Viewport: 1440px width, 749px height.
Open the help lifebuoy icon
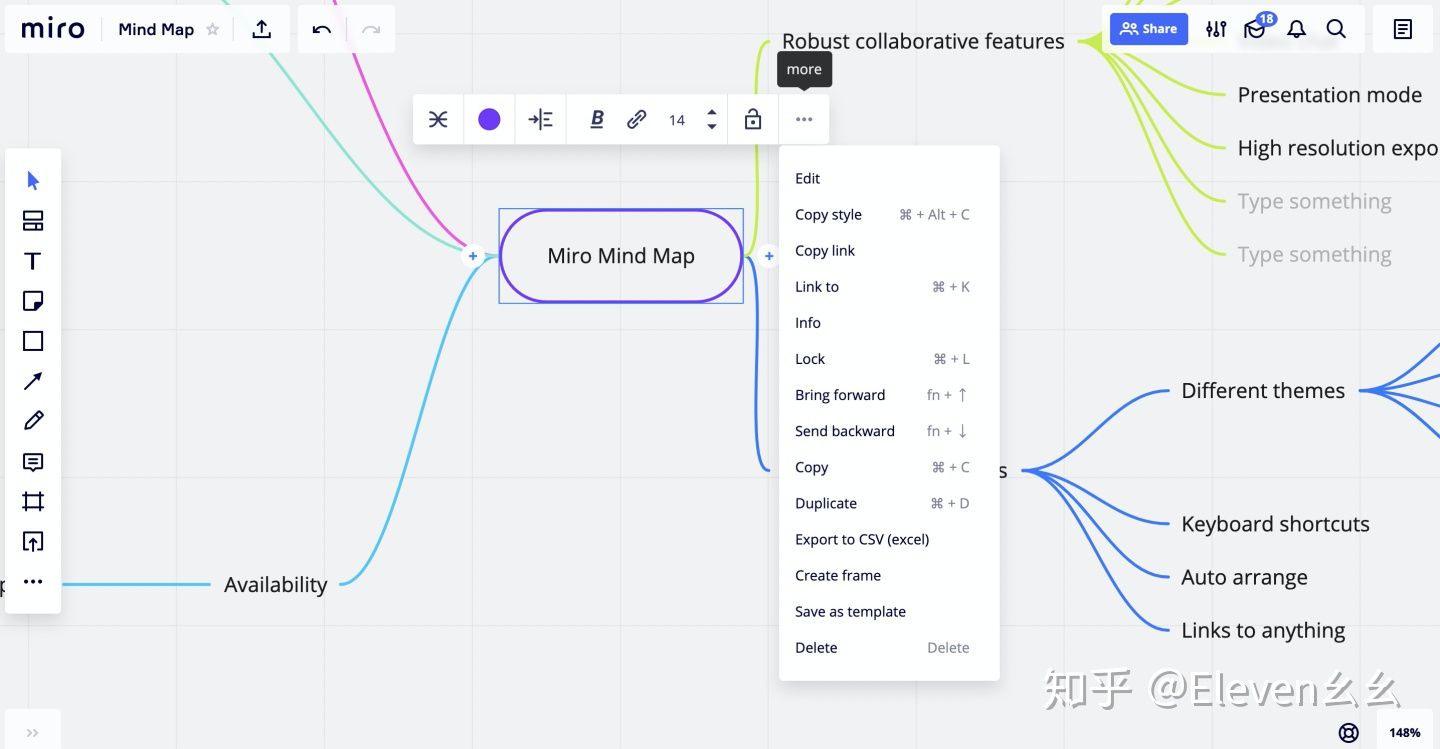pos(1349,733)
